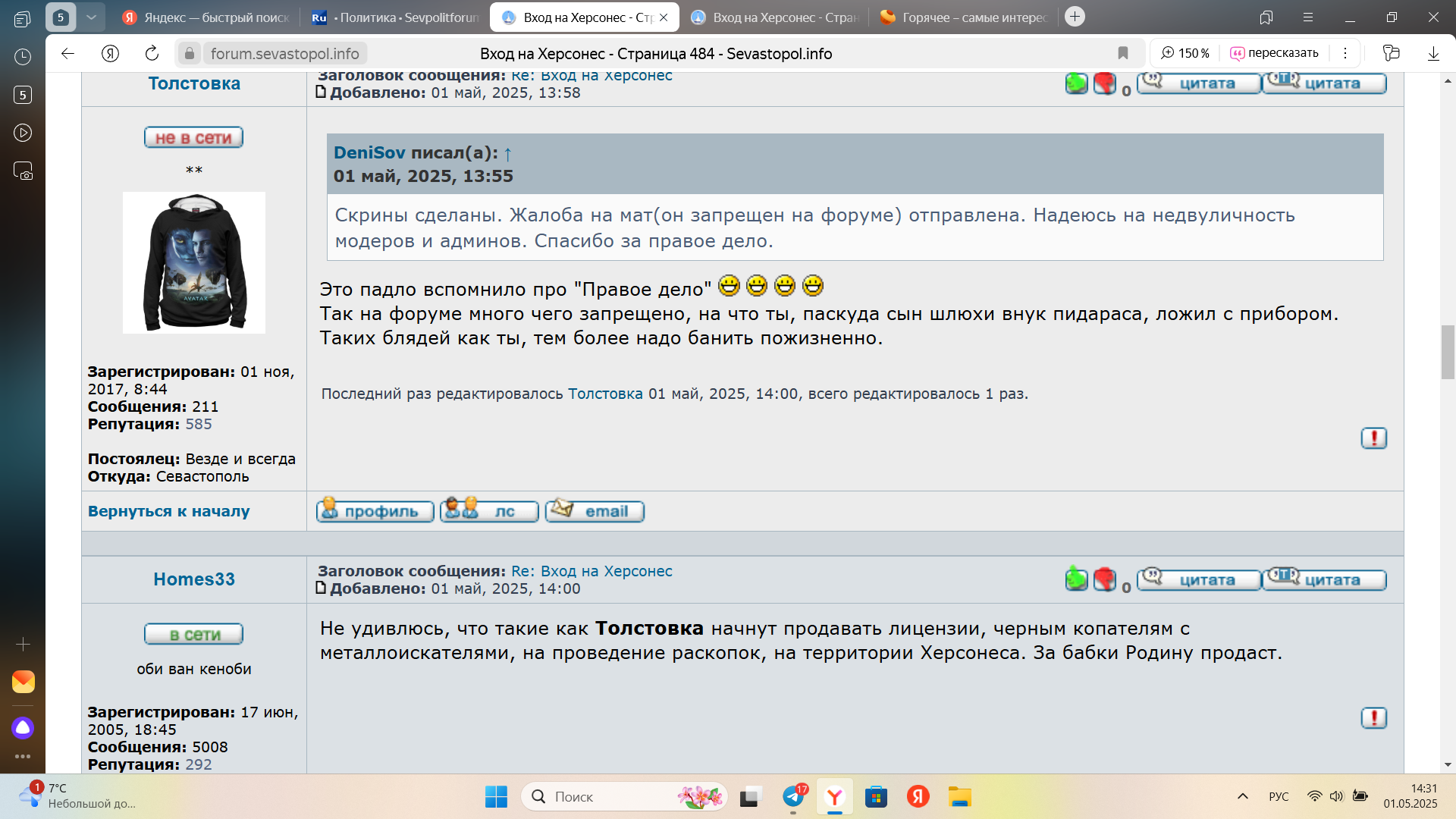Bookmark this page
This screenshot has width=1456, height=819.
(1123, 53)
